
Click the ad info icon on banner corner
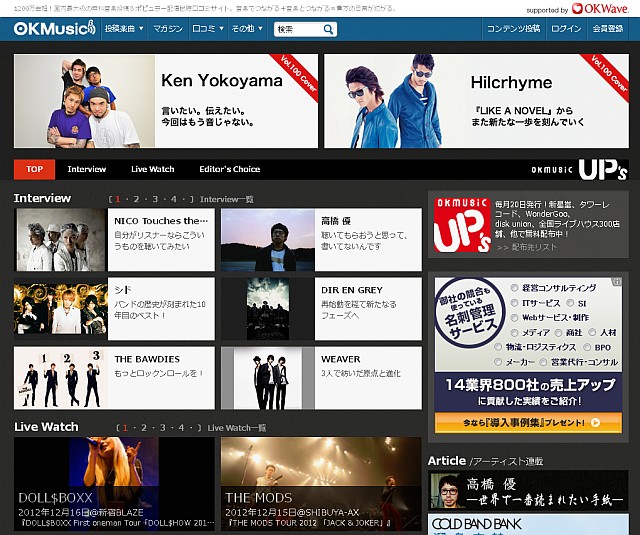coord(617,282)
